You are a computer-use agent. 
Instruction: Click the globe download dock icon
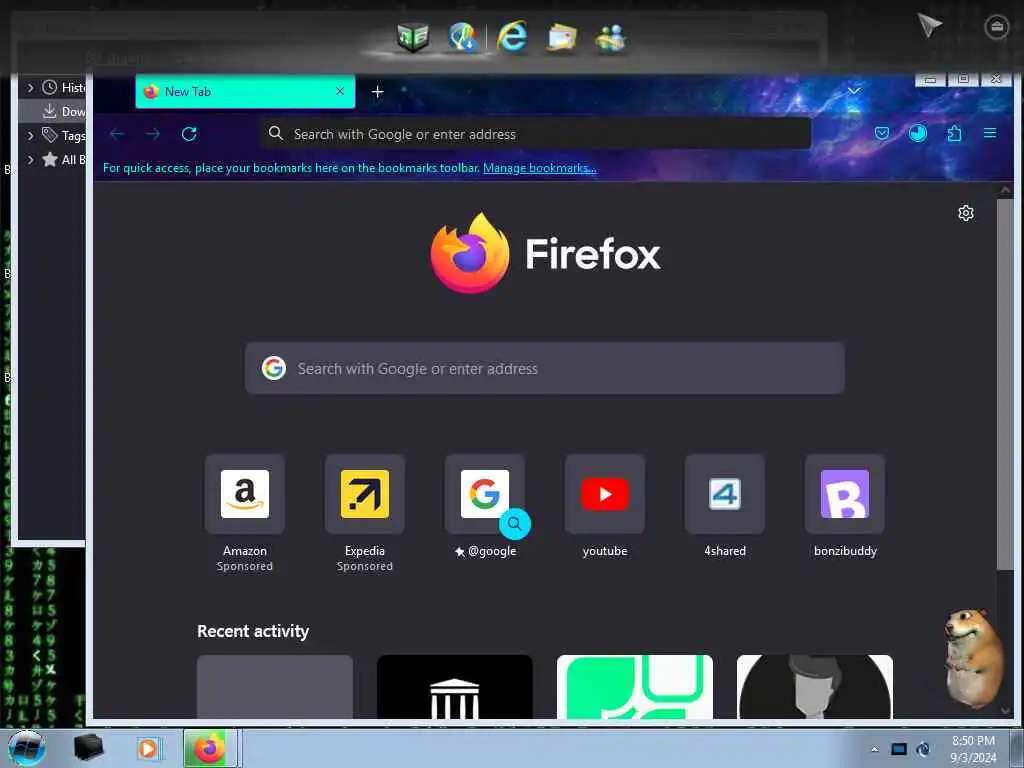[x=463, y=37]
